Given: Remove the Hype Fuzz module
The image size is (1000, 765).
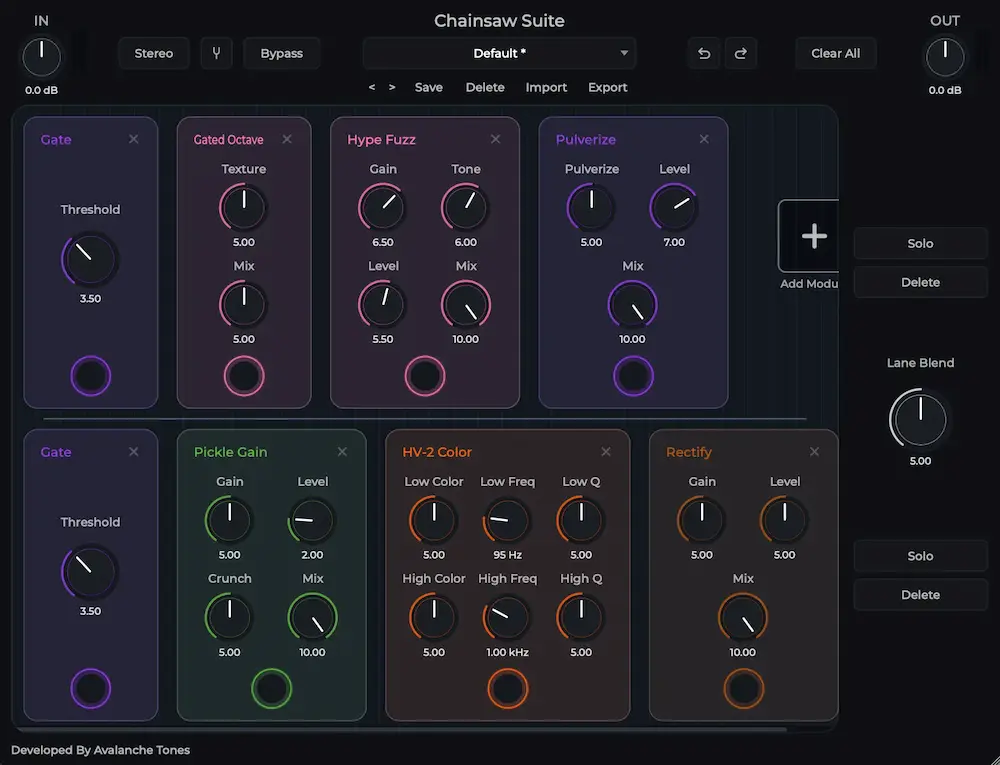Looking at the screenshot, I should [x=496, y=139].
